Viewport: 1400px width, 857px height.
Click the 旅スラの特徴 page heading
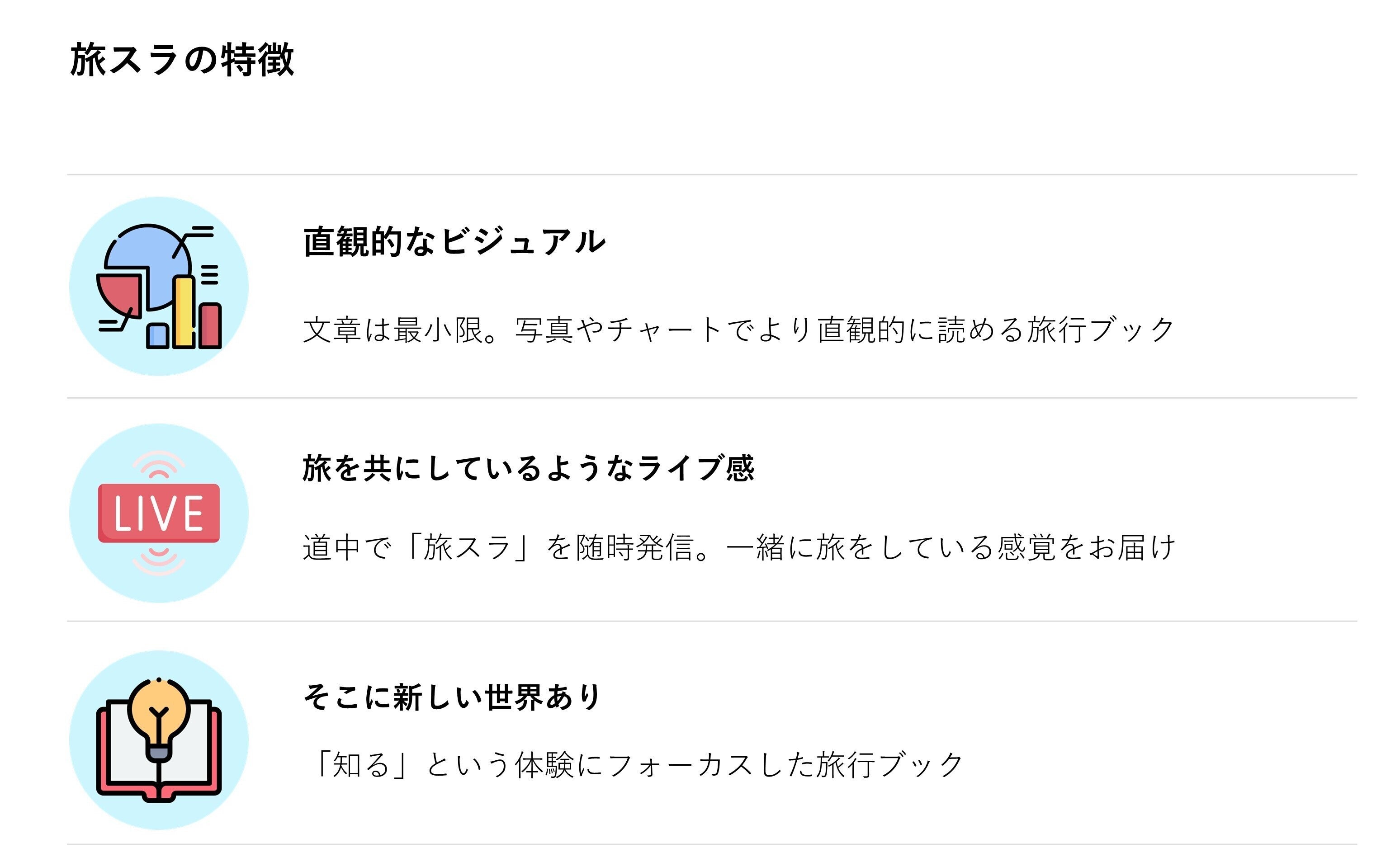182,60
